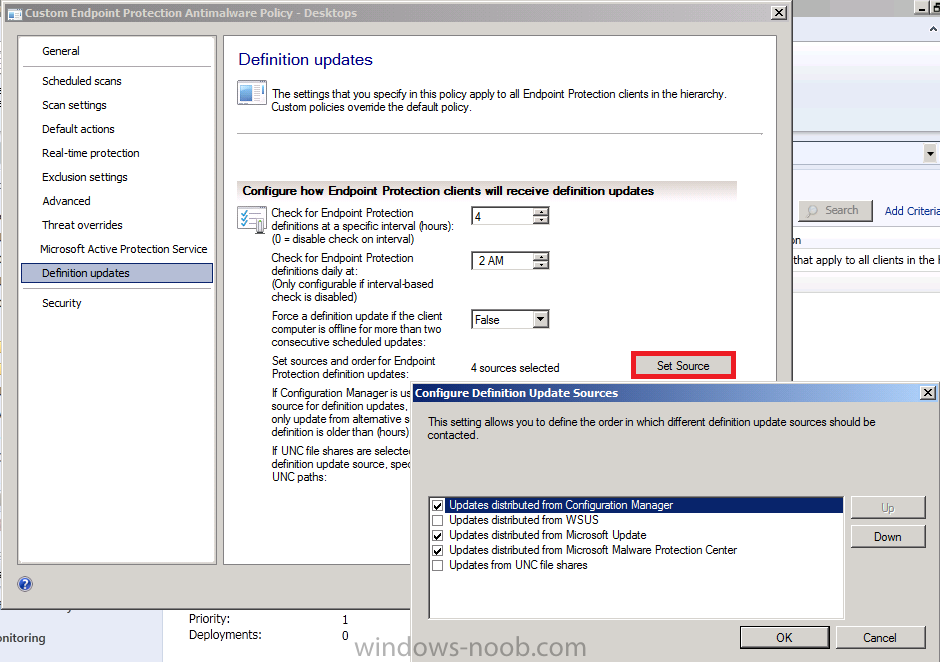Click the Deployments value 0 in background details

click(345, 636)
